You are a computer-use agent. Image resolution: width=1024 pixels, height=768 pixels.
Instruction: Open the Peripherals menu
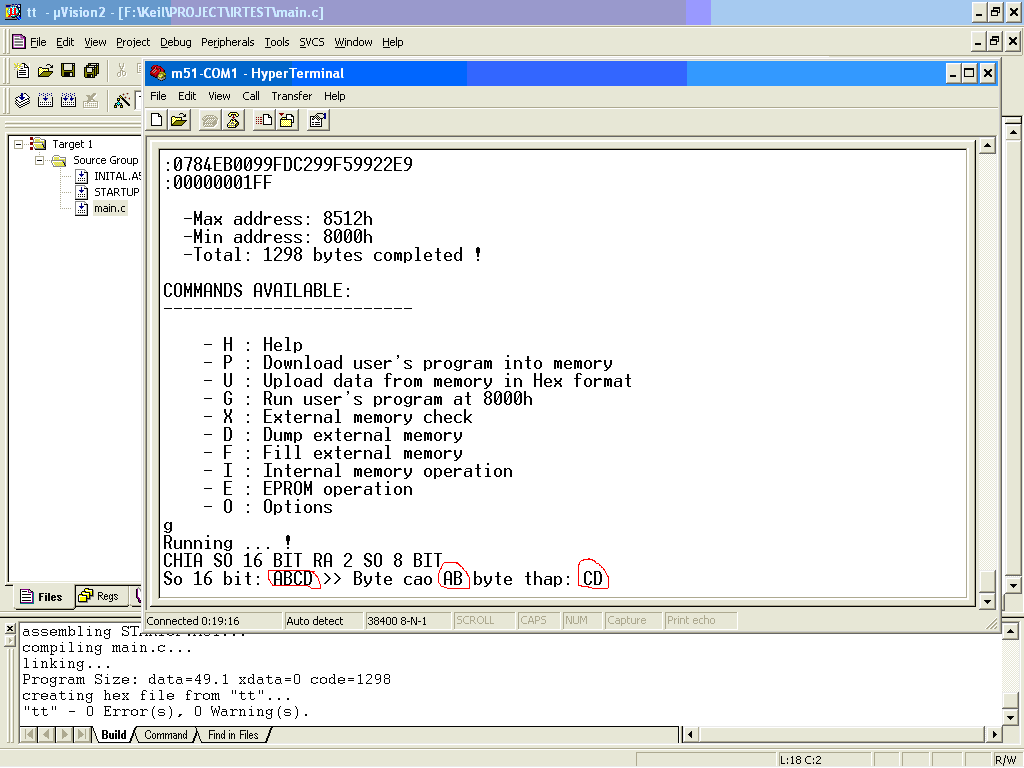coord(227,42)
